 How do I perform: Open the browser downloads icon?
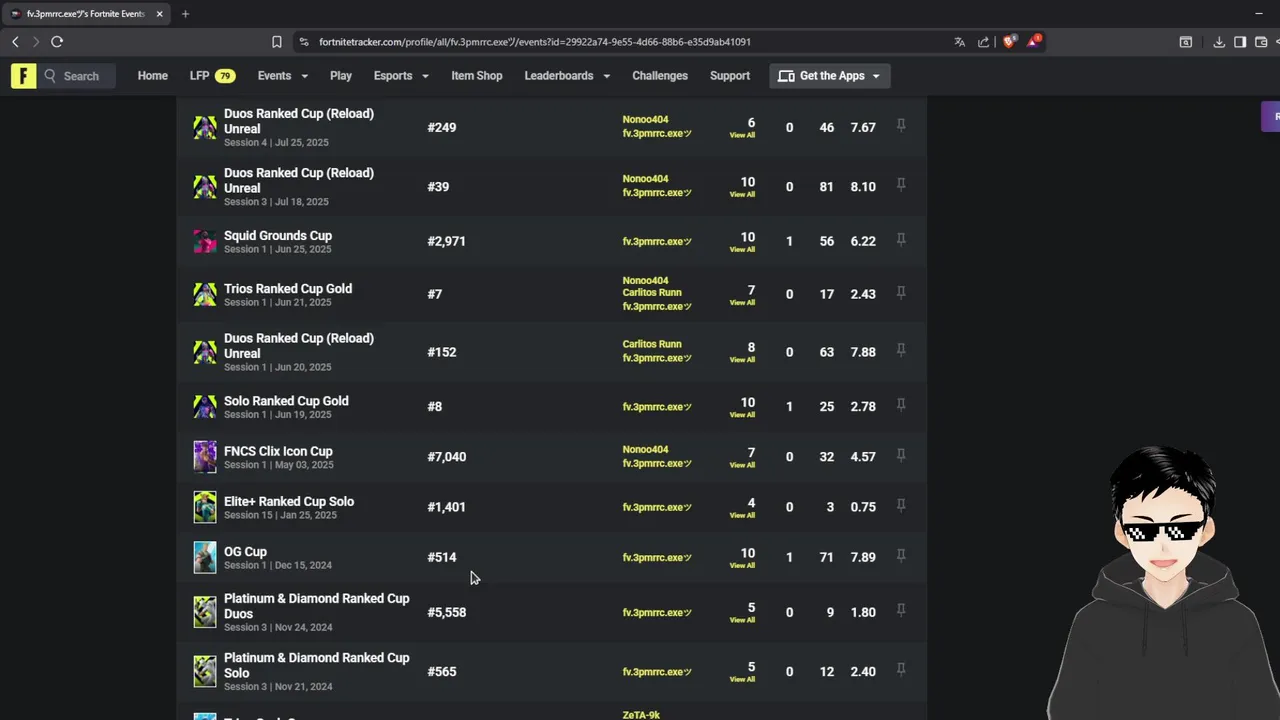click(1219, 42)
